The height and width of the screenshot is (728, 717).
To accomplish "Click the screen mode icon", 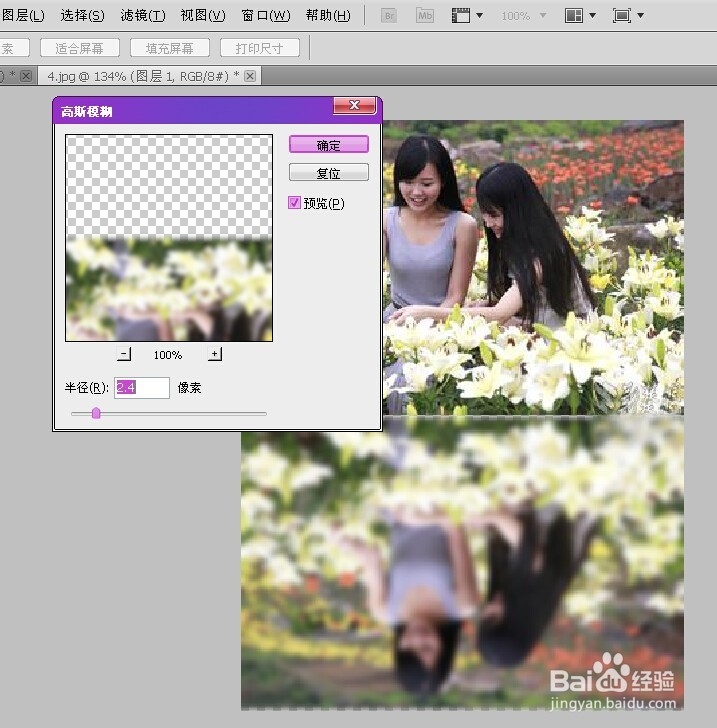I will click(621, 16).
